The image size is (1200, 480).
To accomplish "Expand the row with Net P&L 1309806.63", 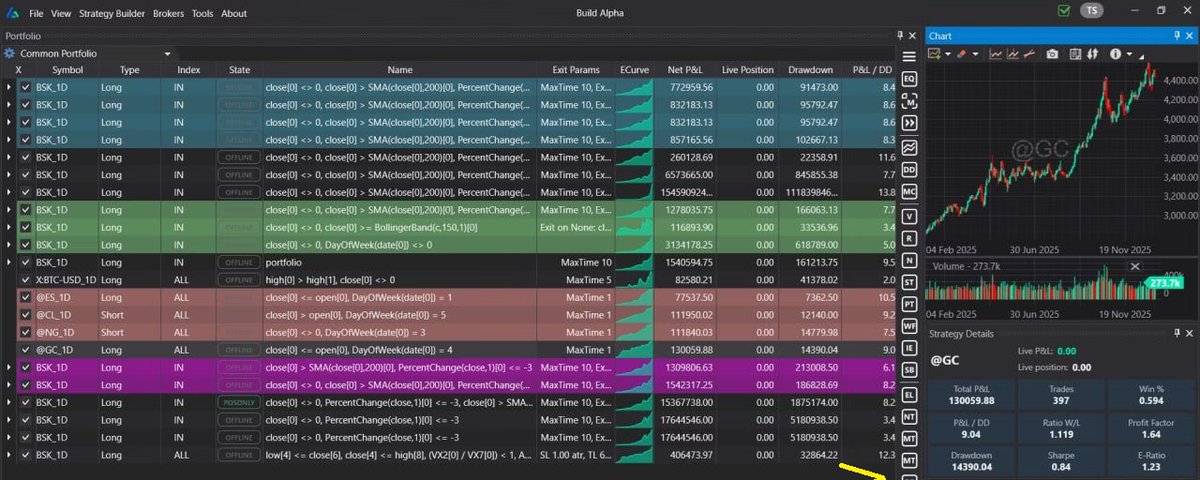I will tap(9, 367).
